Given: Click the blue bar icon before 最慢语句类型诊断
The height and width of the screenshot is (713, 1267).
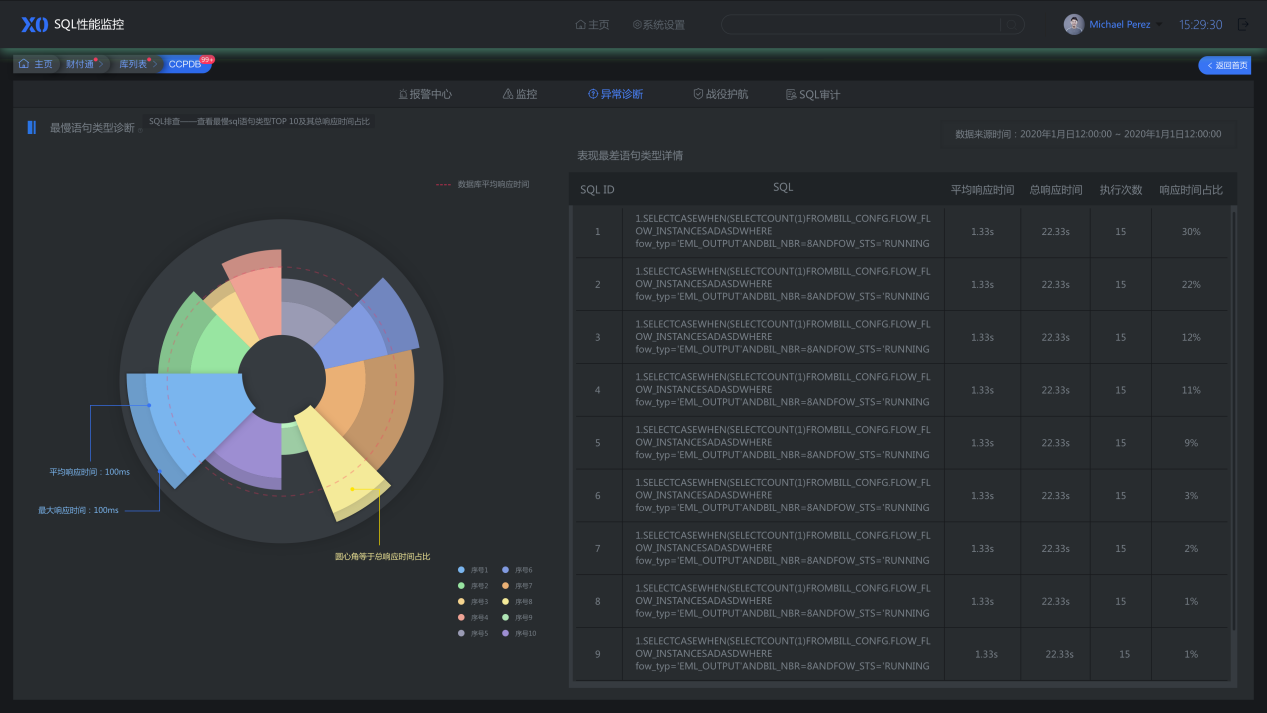Looking at the screenshot, I should pos(32,127).
